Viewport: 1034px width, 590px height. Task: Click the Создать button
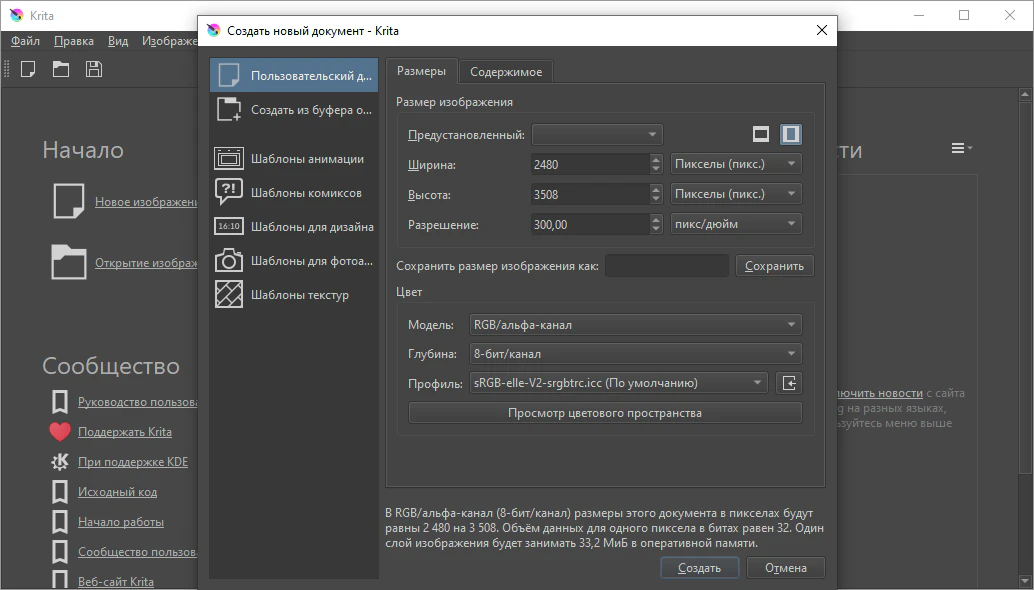pyautogui.click(x=699, y=568)
